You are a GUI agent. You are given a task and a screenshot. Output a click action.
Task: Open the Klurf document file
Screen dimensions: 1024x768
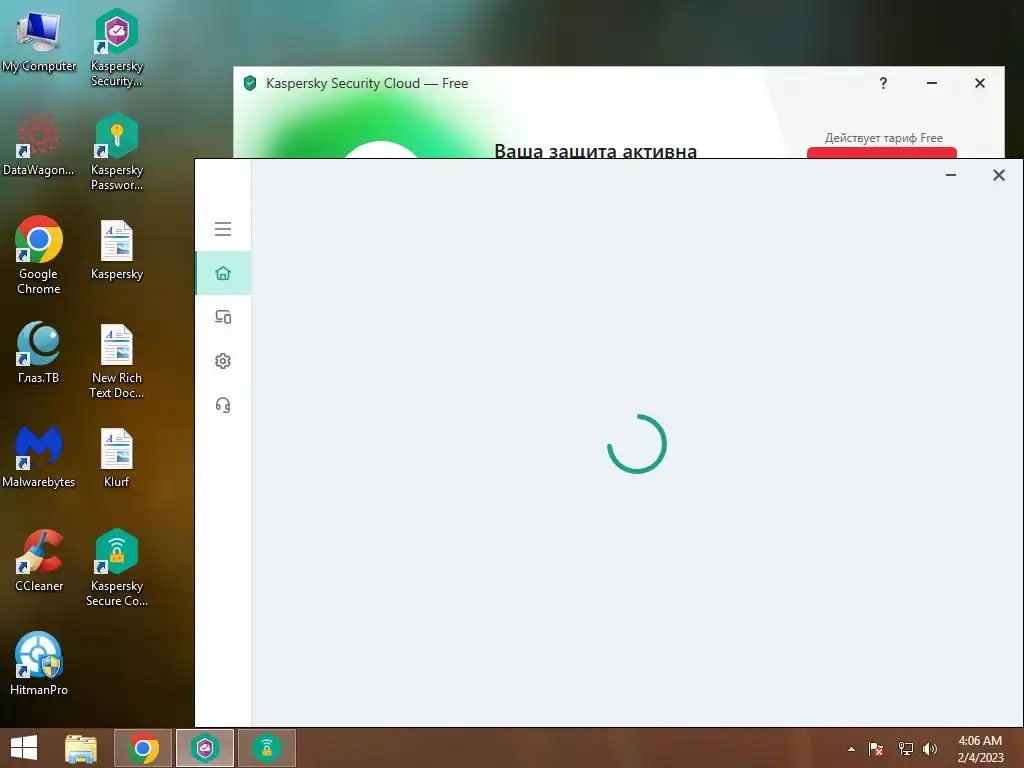(117, 457)
